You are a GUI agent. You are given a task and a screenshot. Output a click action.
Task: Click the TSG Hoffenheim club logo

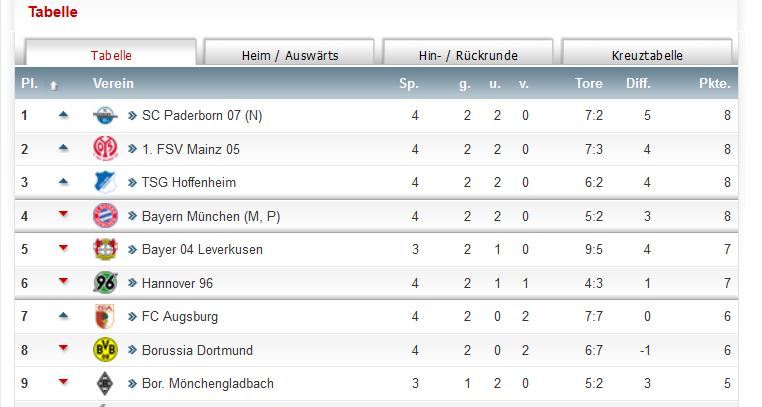point(105,183)
